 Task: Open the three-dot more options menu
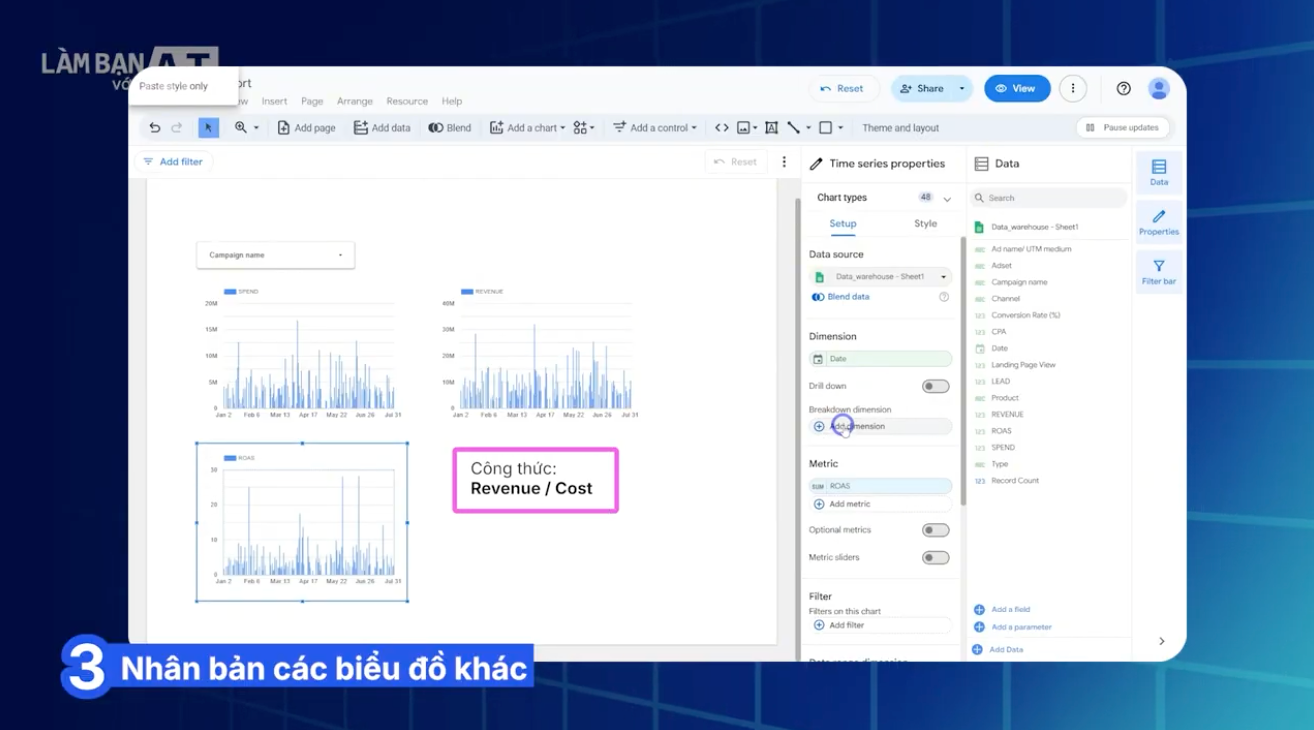[1072, 88]
